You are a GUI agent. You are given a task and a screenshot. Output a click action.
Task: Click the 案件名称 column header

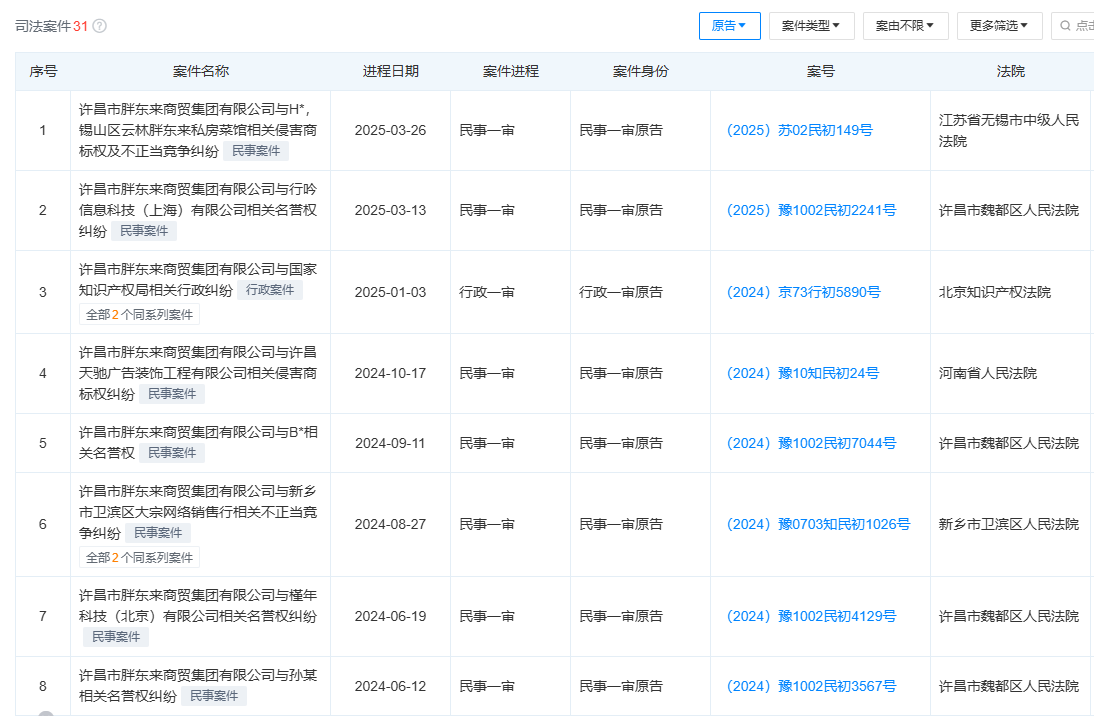coord(200,72)
